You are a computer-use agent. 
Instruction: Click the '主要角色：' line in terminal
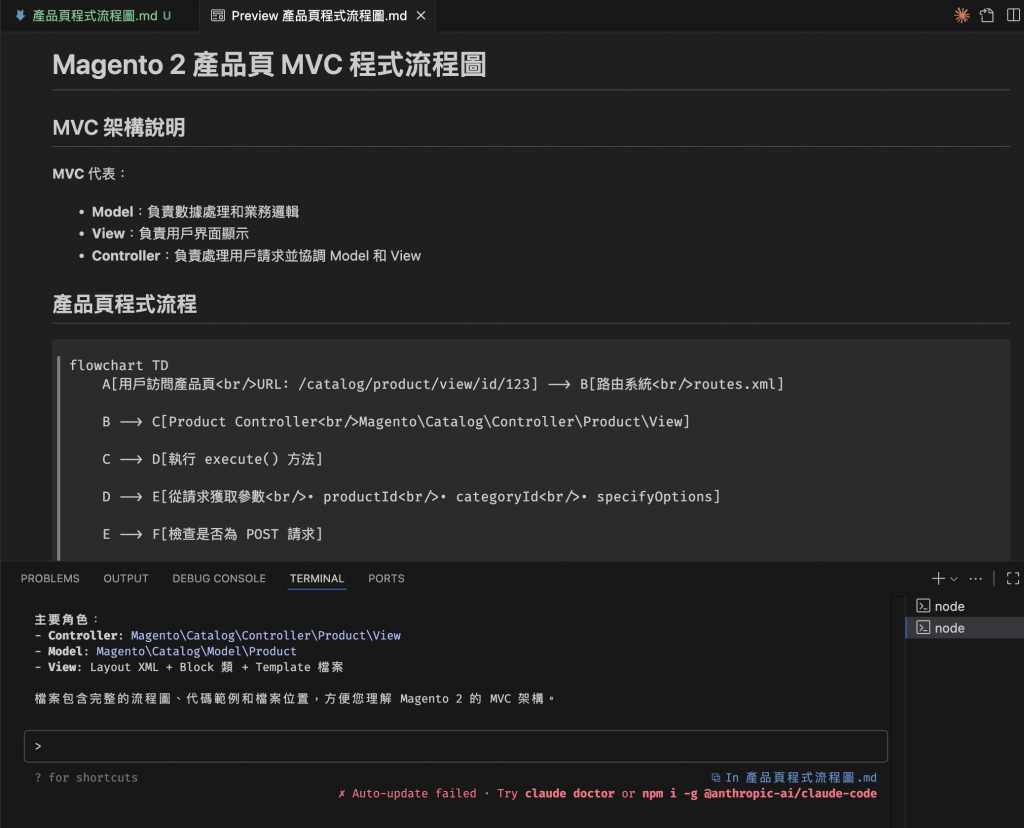click(x=67, y=619)
